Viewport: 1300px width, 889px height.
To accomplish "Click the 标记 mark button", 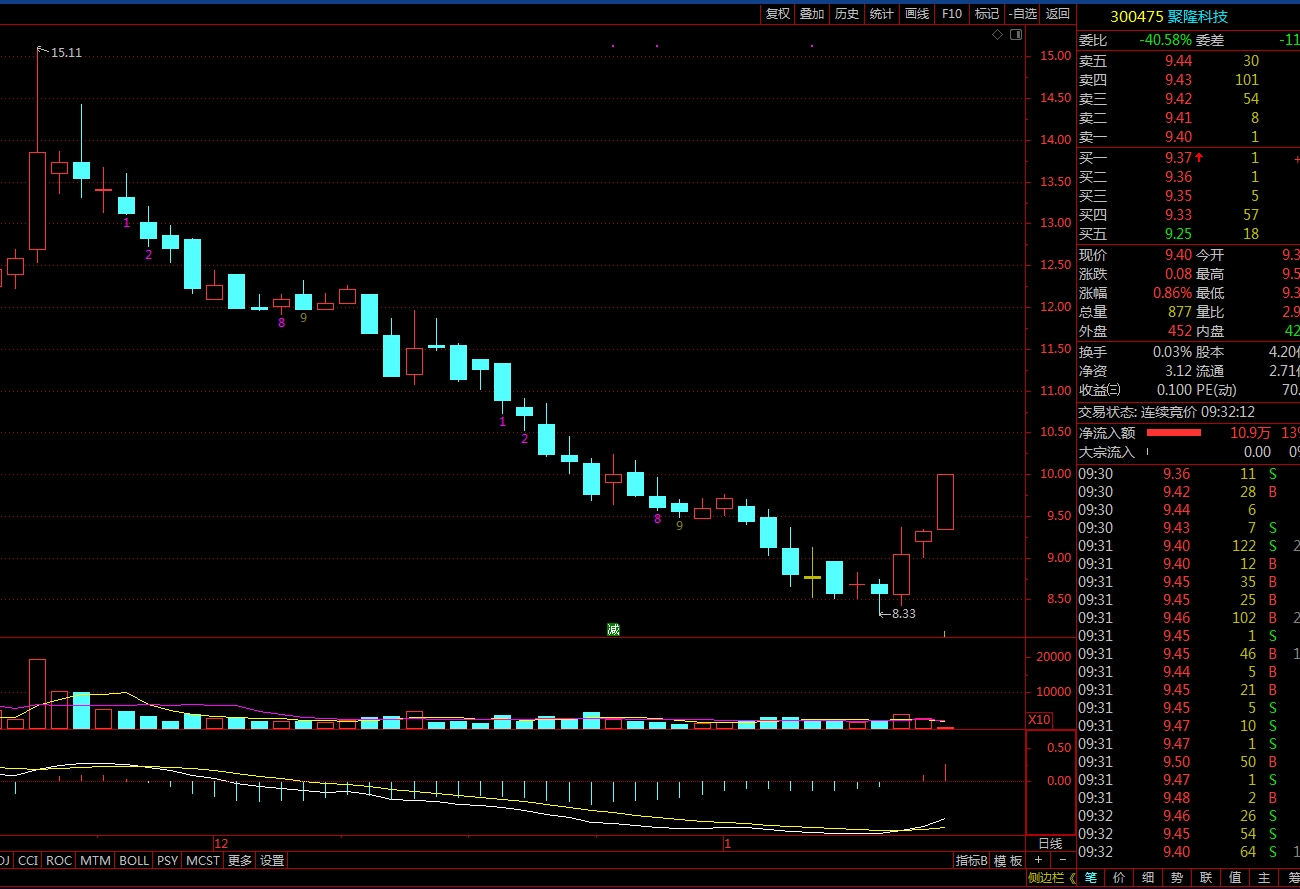I will [987, 14].
